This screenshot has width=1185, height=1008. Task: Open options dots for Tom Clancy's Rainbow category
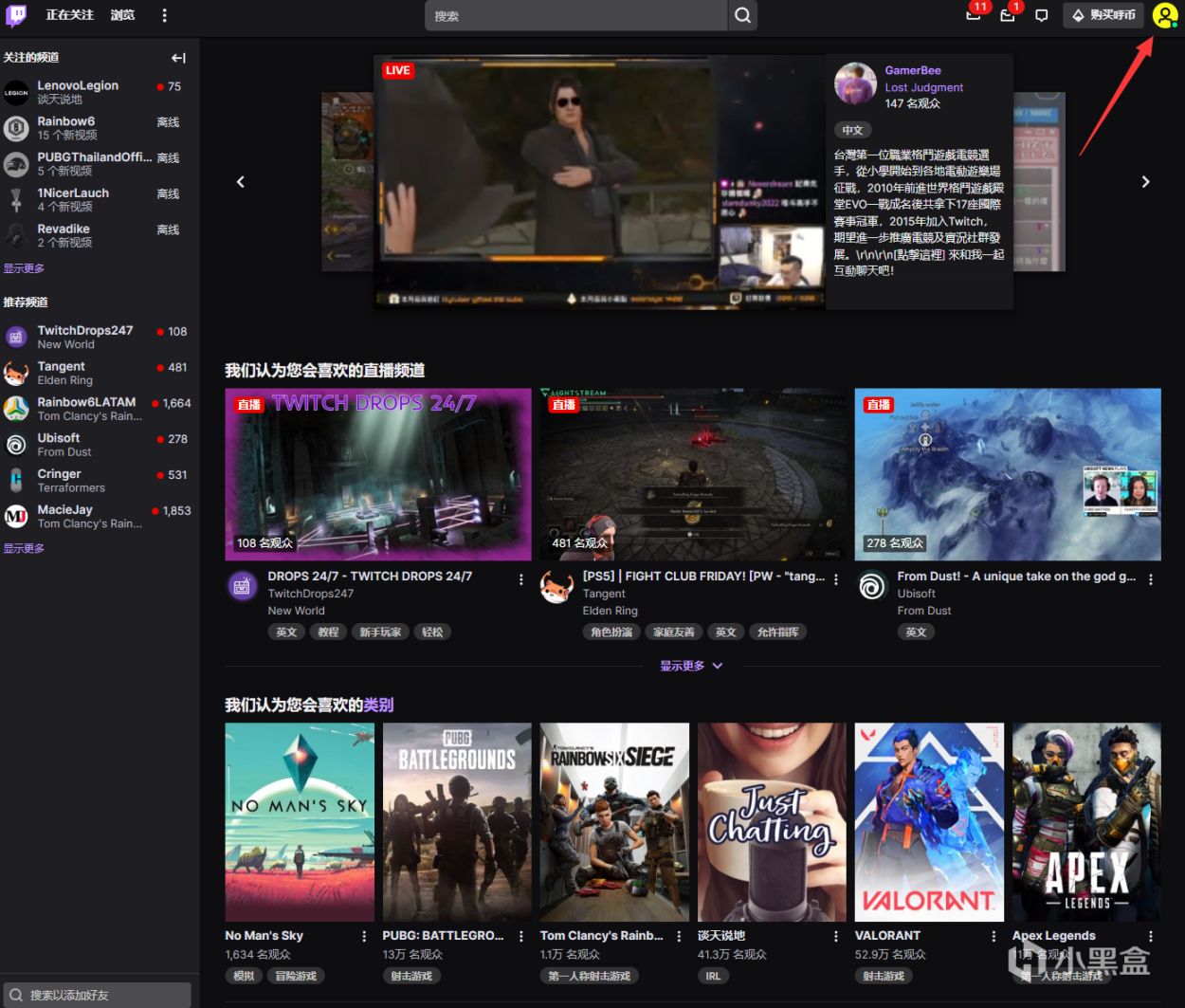click(x=679, y=936)
